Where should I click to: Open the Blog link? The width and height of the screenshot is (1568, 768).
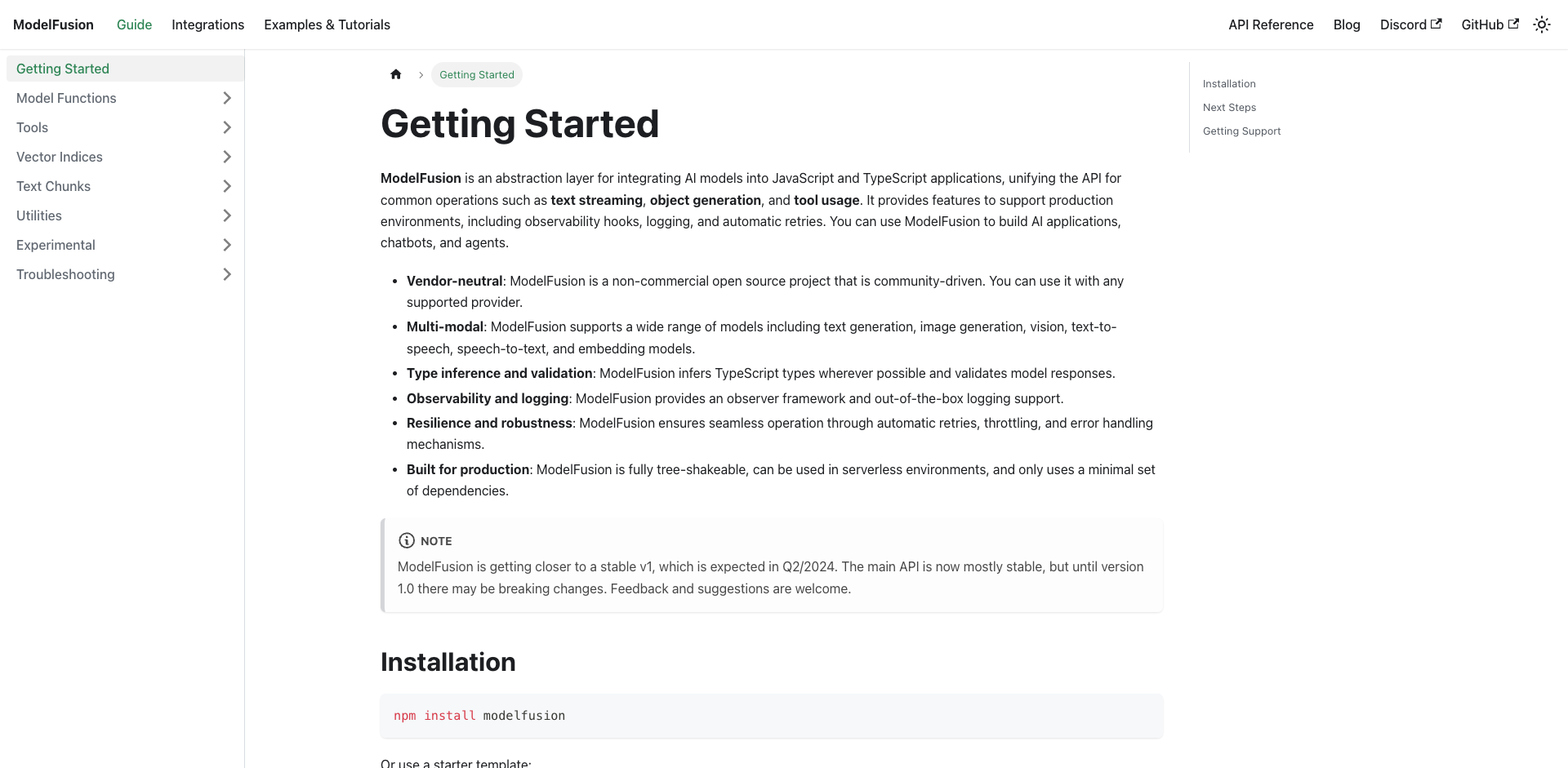(1347, 24)
